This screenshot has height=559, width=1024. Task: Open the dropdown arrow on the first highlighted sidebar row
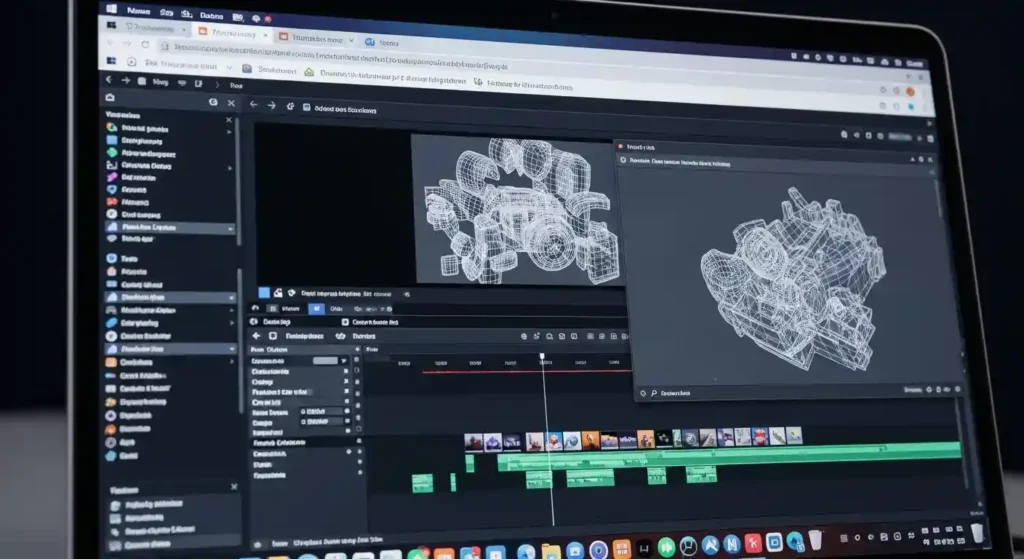(x=231, y=229)
